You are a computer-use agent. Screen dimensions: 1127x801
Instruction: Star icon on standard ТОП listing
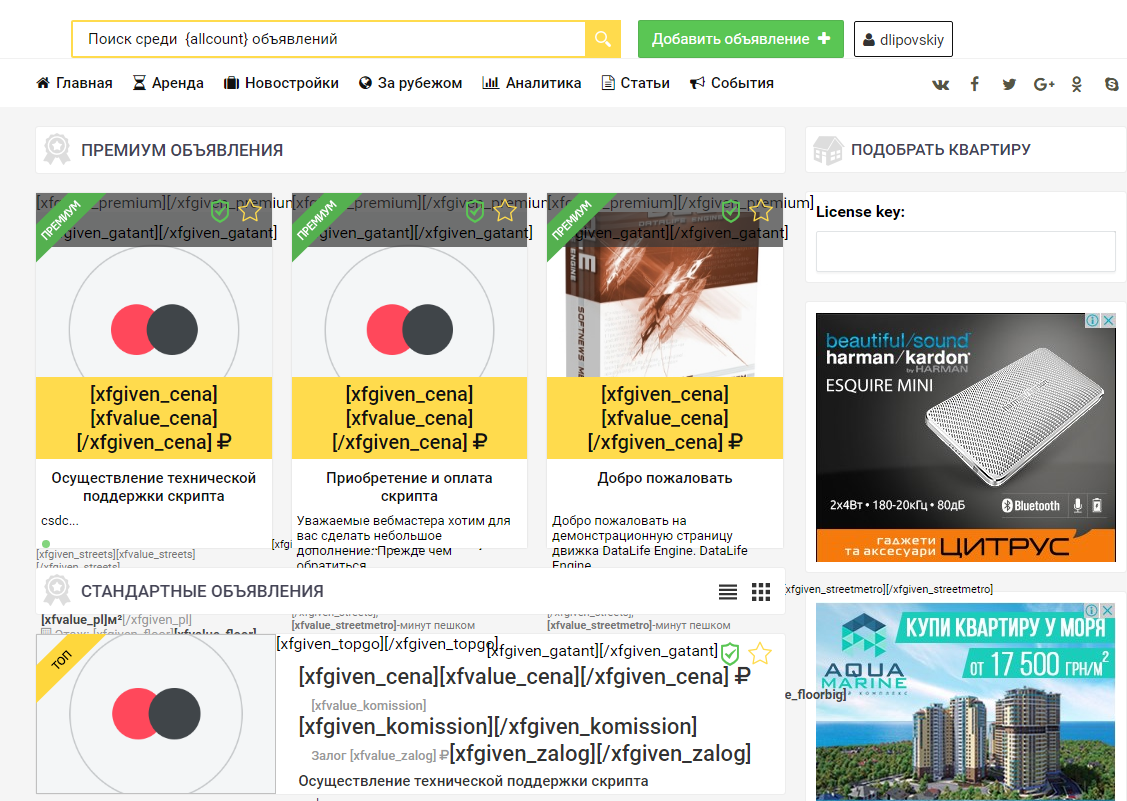click(x=760, y=654)
